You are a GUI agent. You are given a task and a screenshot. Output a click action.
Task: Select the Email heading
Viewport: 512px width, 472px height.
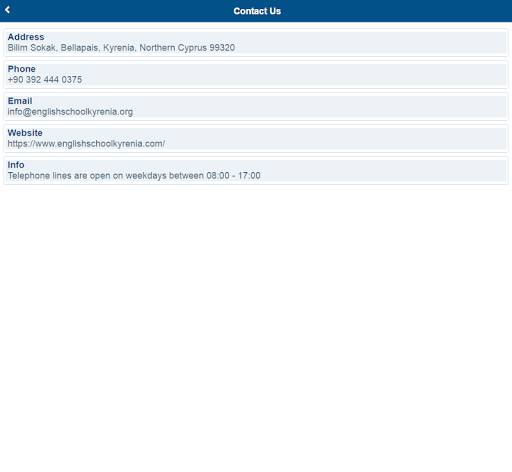click(x=20, y=101)
